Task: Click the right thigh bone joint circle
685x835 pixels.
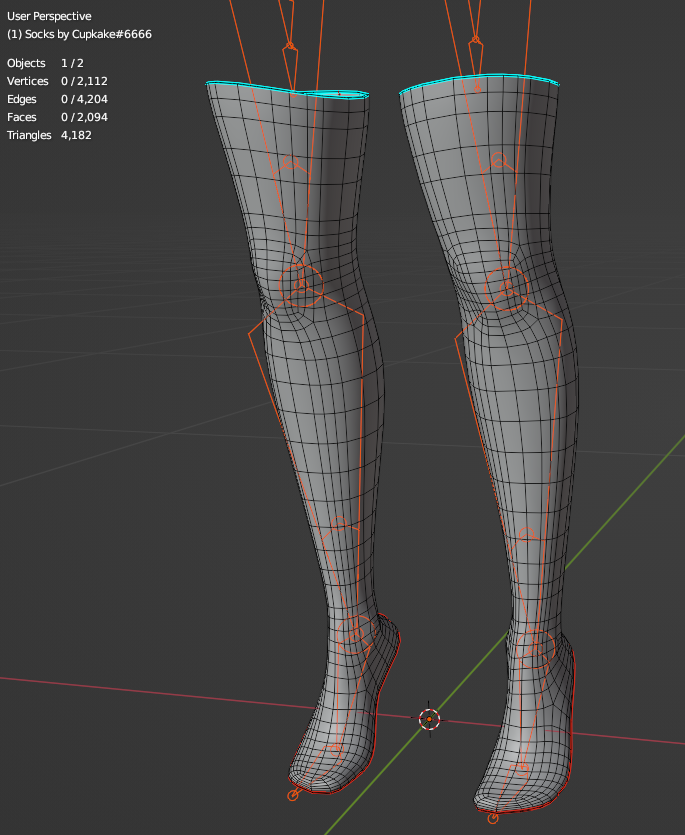Action: tap(498, 159)
